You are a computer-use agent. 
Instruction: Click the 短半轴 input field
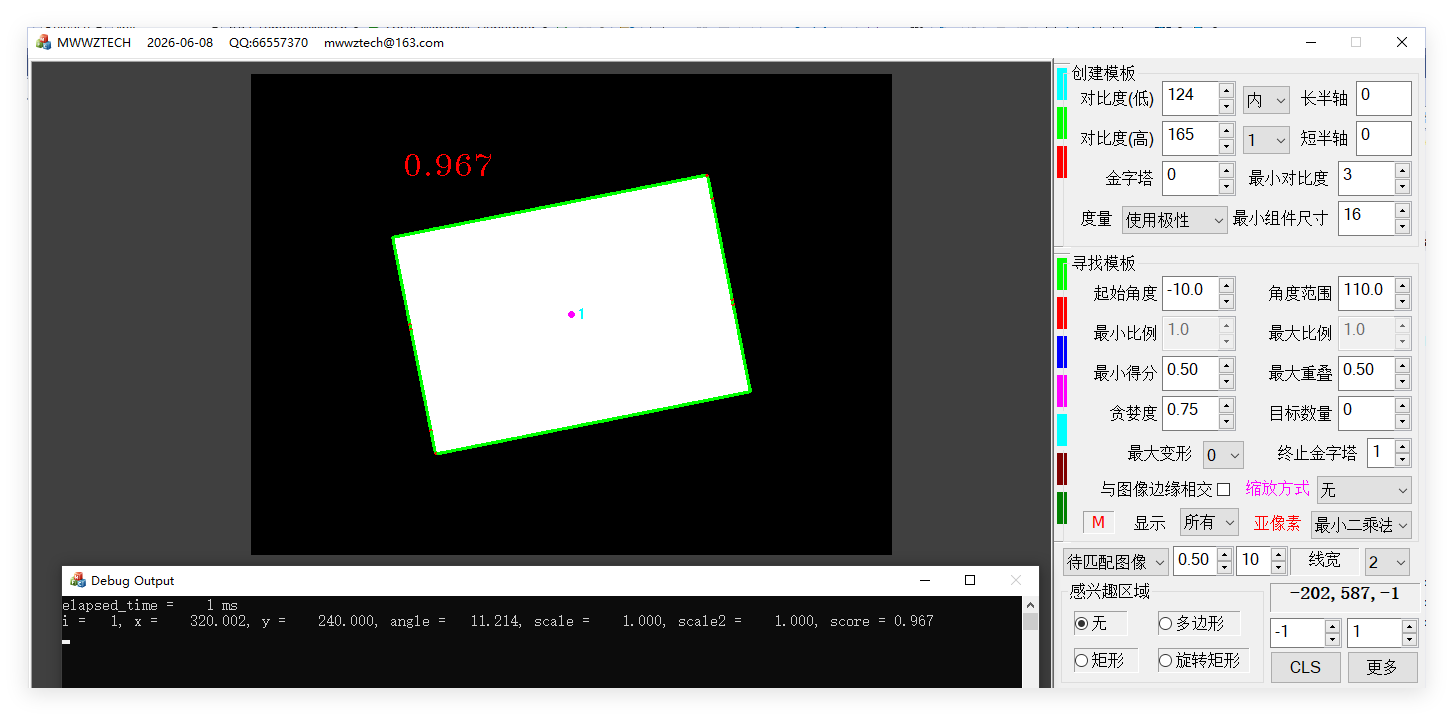click(x=1384, y=138)
